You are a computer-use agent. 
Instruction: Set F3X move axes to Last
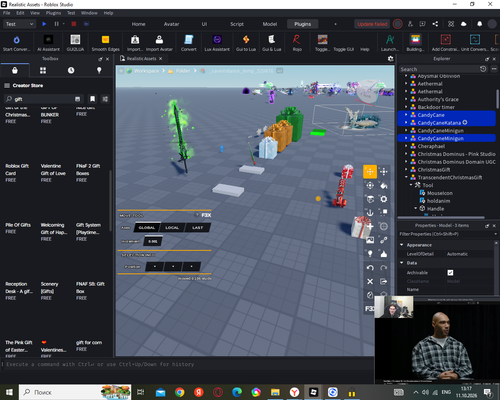pos(197,228)
